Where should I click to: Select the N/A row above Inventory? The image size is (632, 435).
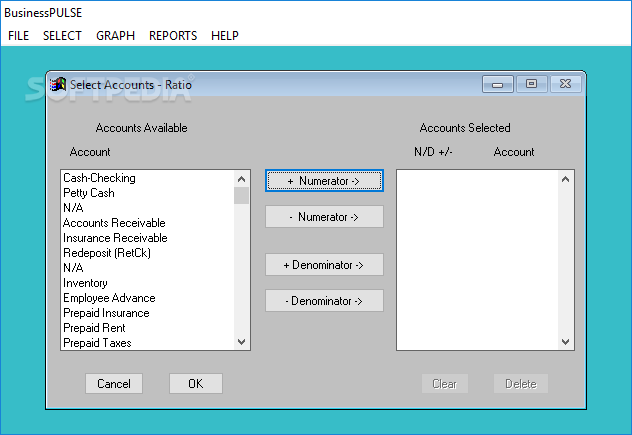[148, 268]
